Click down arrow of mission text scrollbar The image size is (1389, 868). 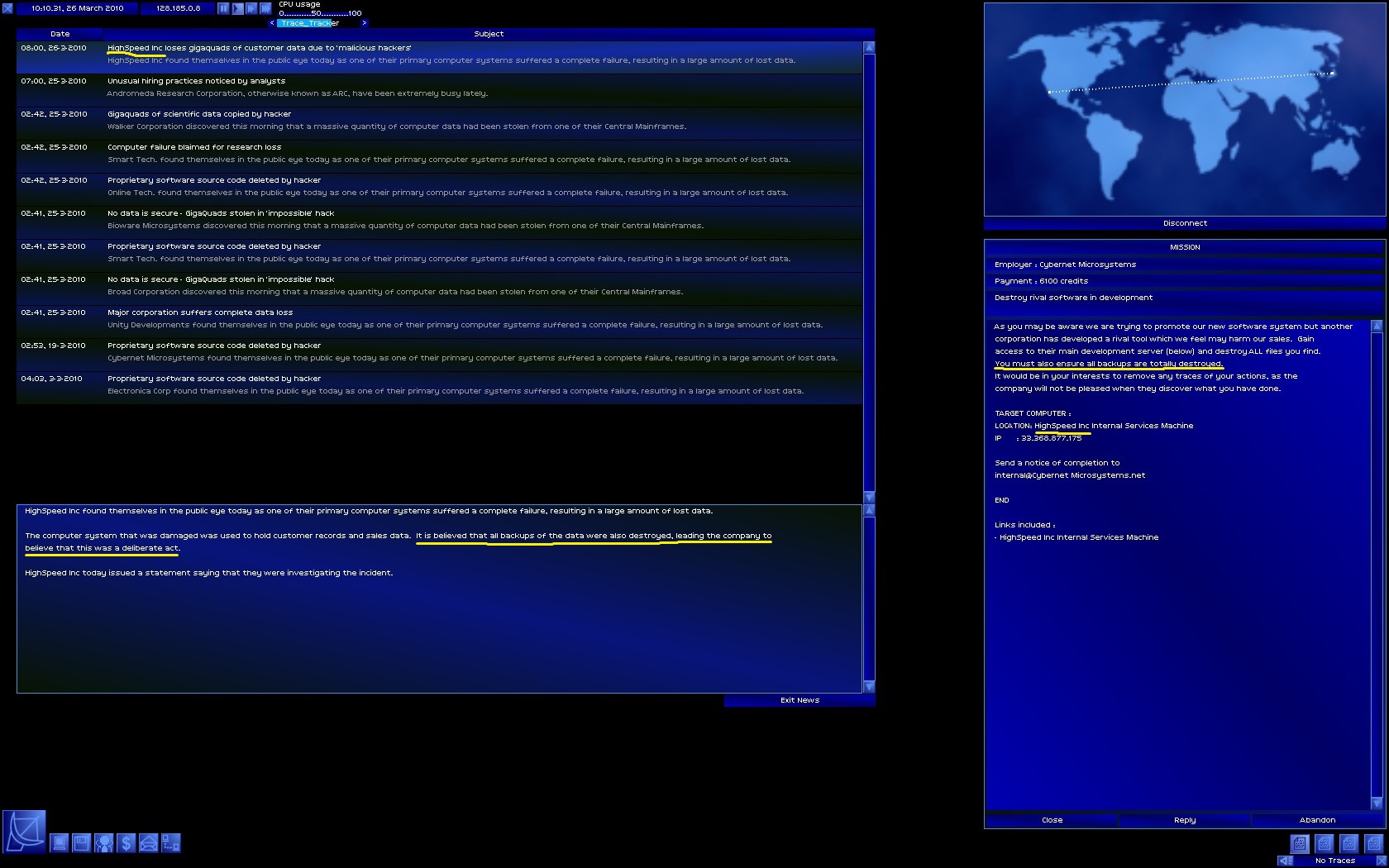1377,804
